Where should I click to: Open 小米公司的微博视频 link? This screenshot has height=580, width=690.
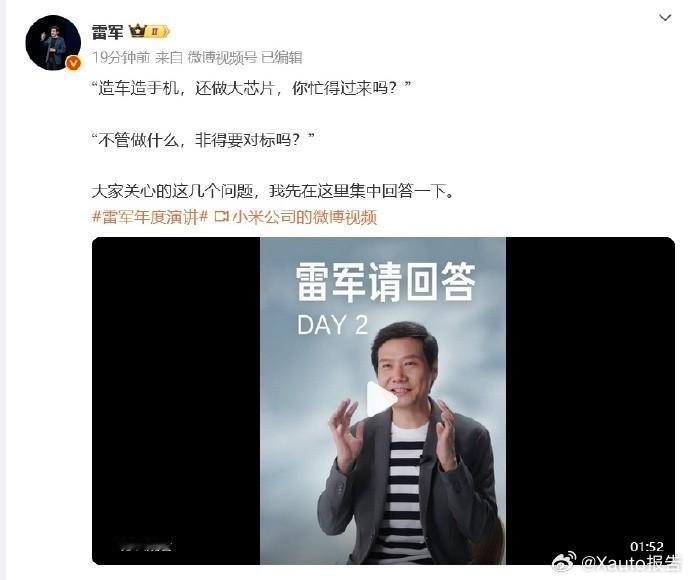[305, 217]
